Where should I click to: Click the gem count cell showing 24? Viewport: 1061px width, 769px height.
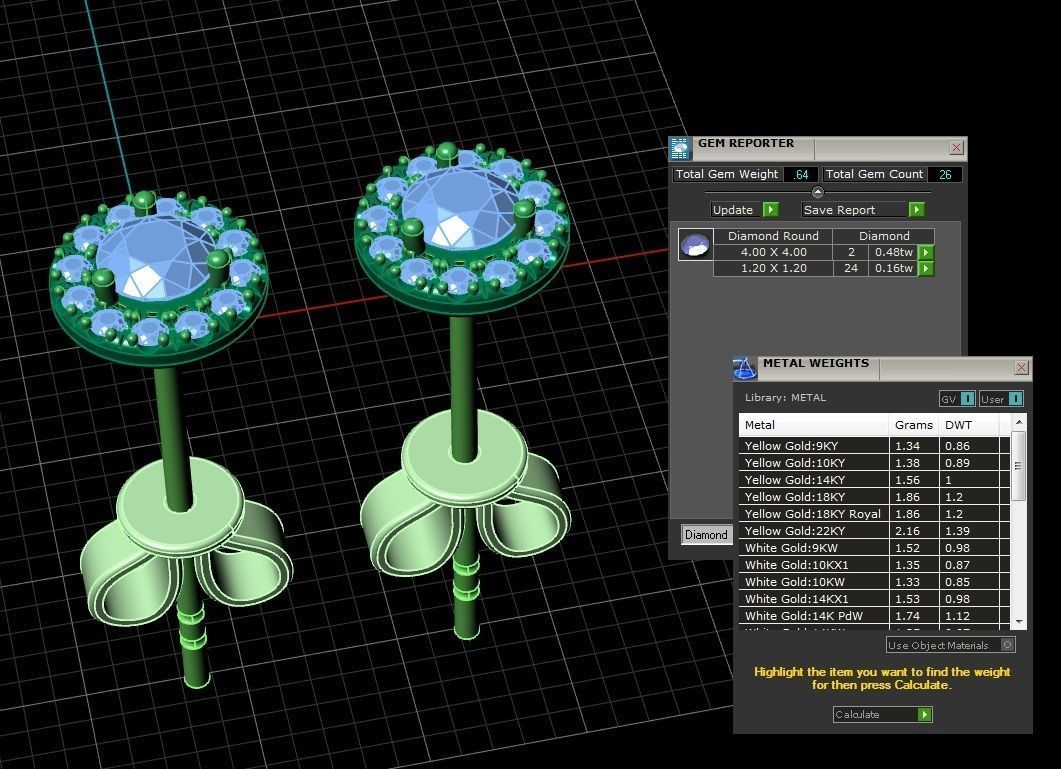click(851, 269)
